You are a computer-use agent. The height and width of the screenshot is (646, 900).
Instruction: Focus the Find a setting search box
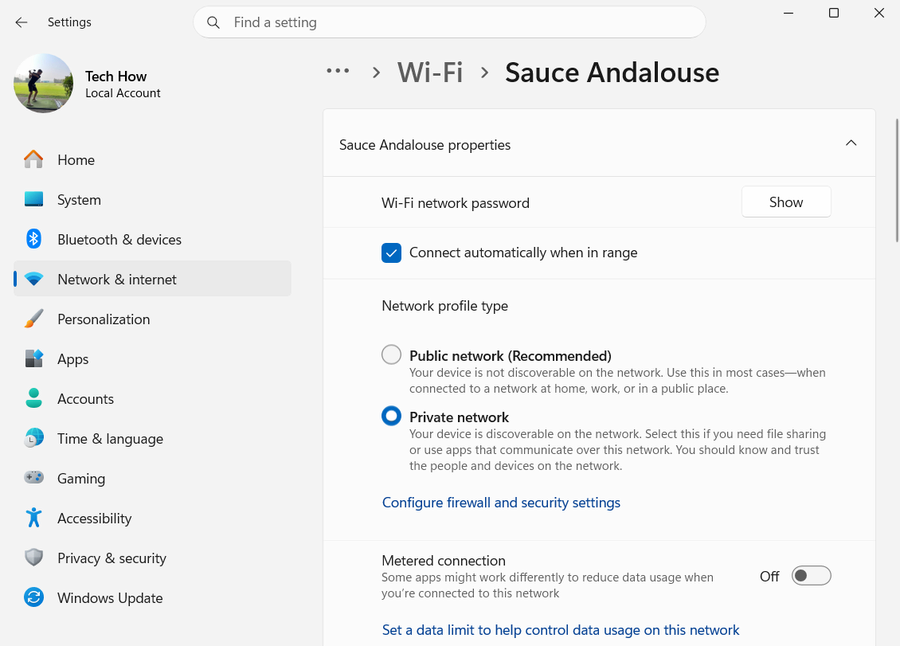tap(449, 22)
